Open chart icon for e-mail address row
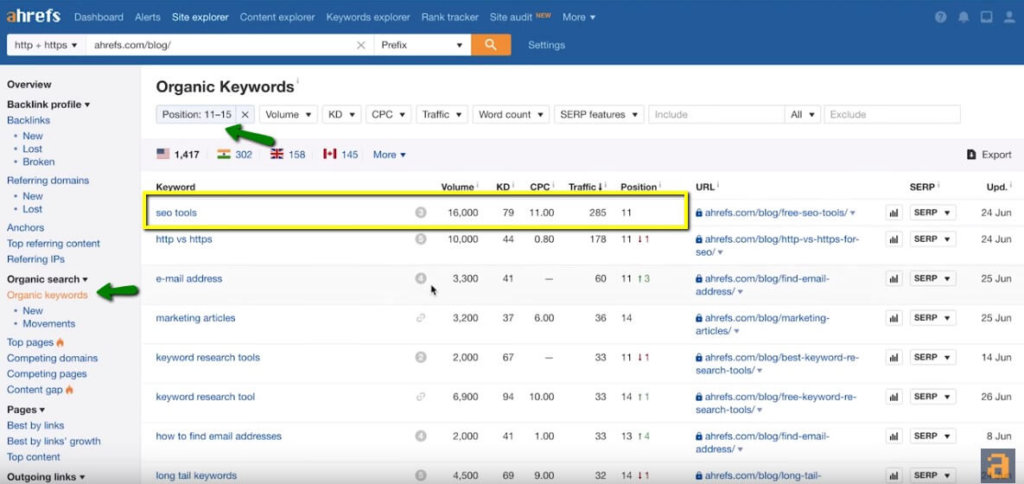The image size is (1024, 484). coord(893,279)
